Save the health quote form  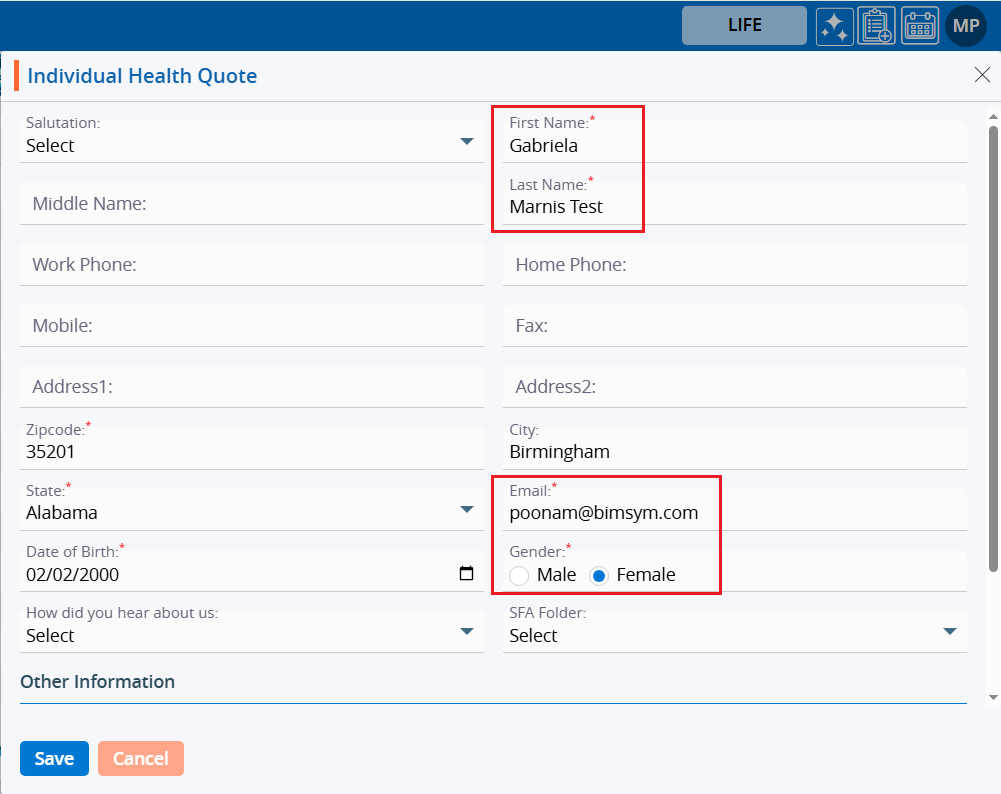click(54, 759)
